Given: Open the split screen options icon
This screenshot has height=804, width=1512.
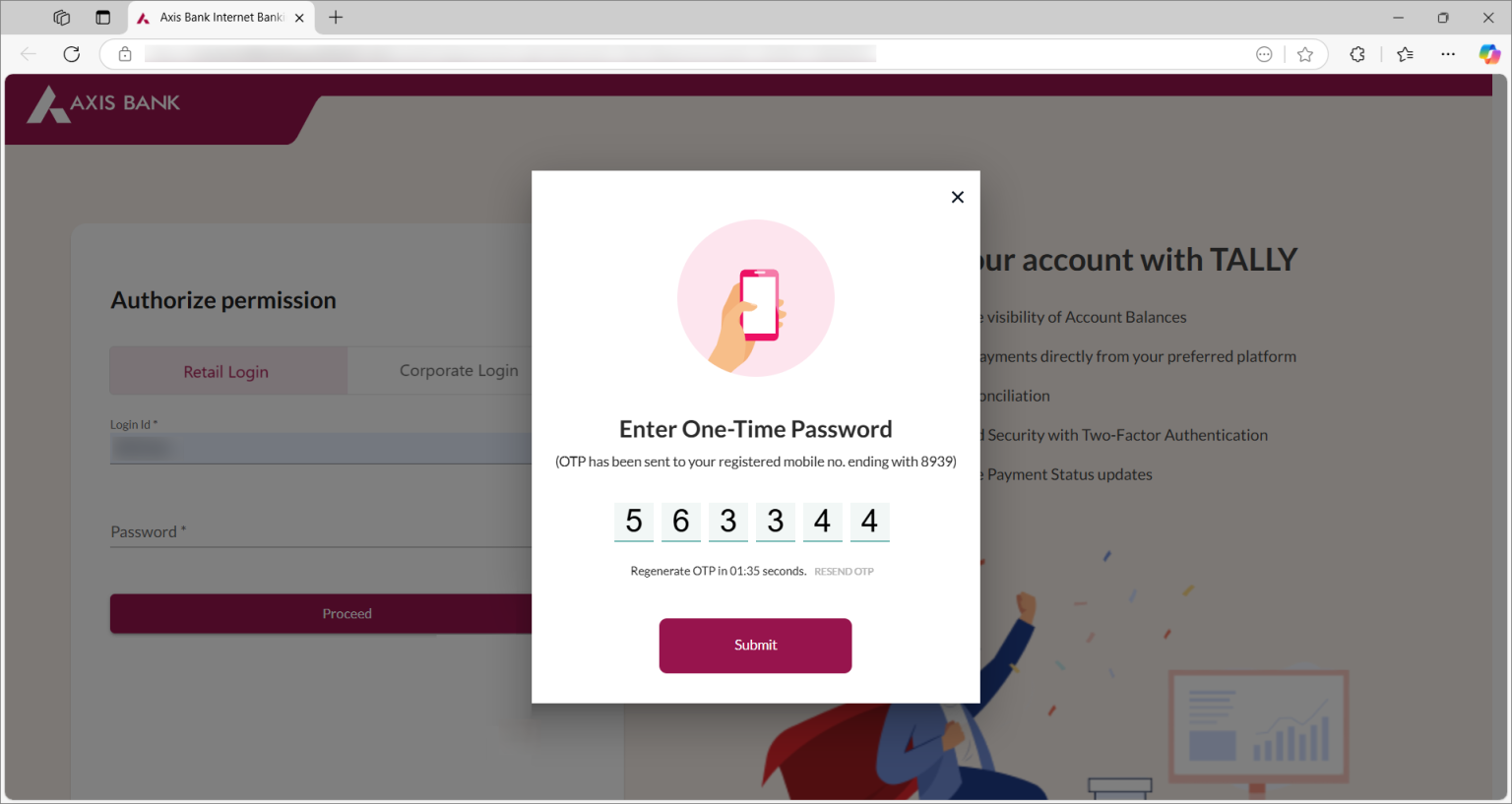Looking at the screenshot, I should click(102, 17).
